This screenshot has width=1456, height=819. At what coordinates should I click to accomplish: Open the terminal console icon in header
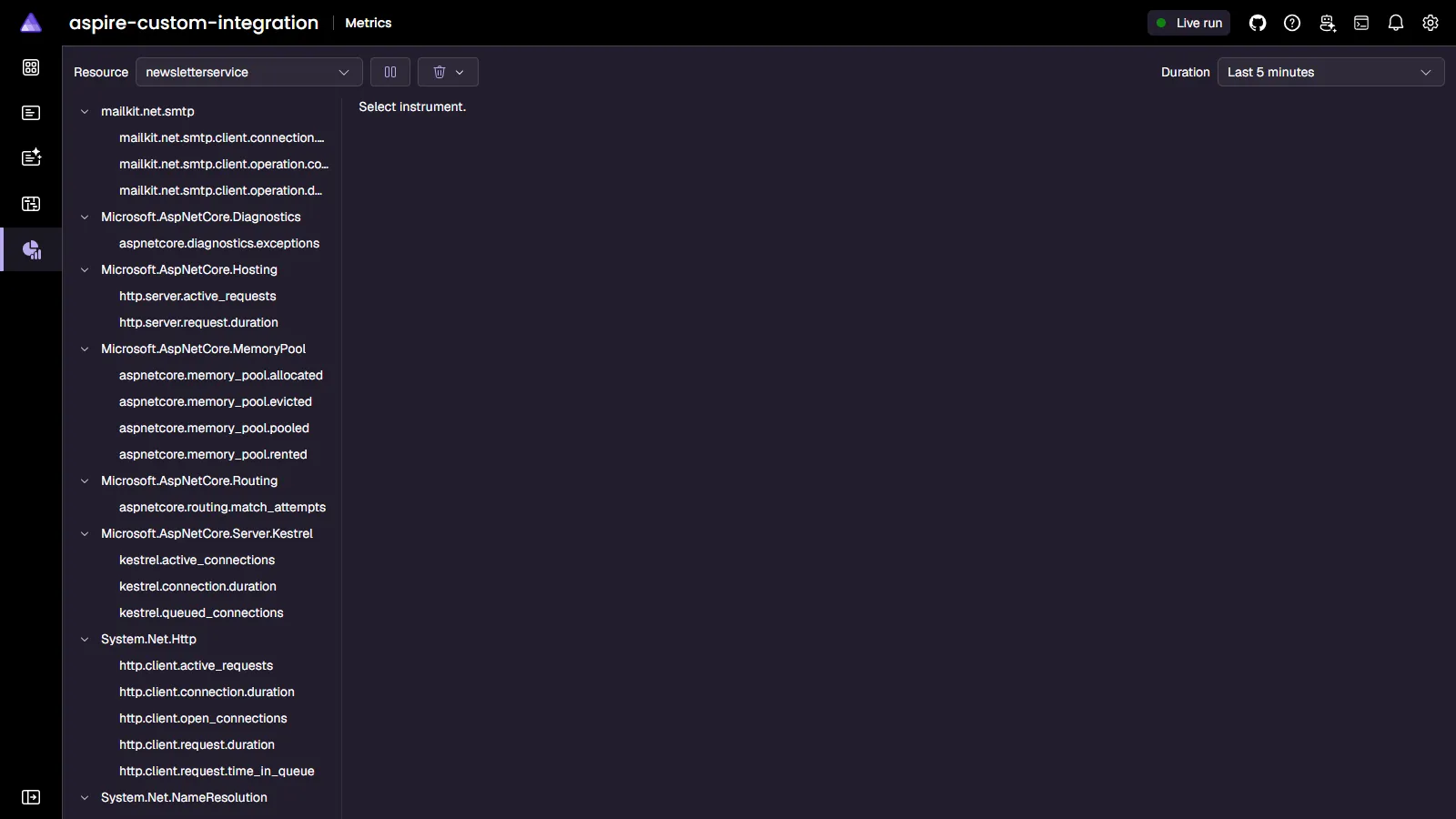pyautogui.click(x=1361, y=23)
